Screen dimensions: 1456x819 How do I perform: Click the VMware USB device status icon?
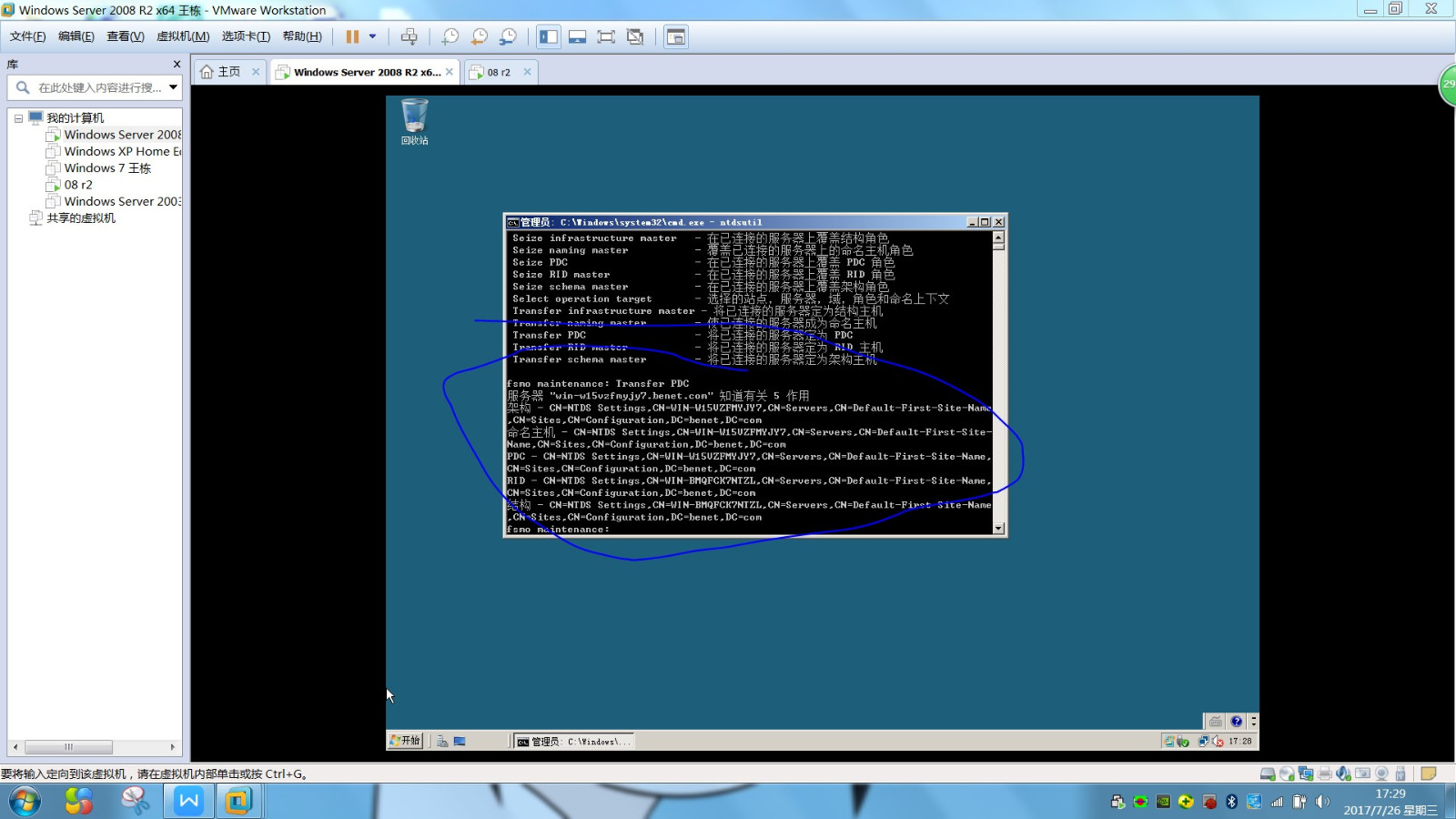1400,774
